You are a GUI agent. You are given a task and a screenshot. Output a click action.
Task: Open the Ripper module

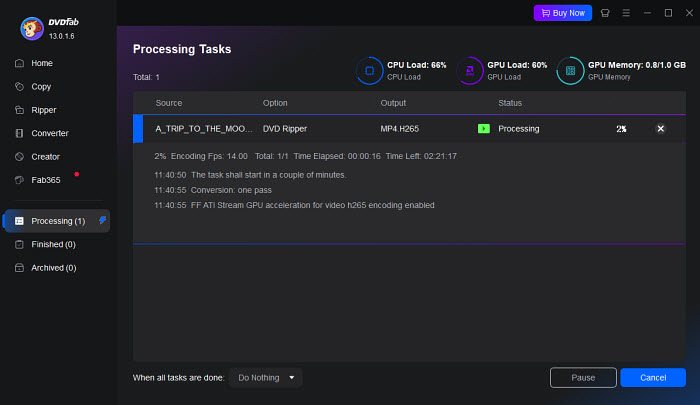click(44, 110)
